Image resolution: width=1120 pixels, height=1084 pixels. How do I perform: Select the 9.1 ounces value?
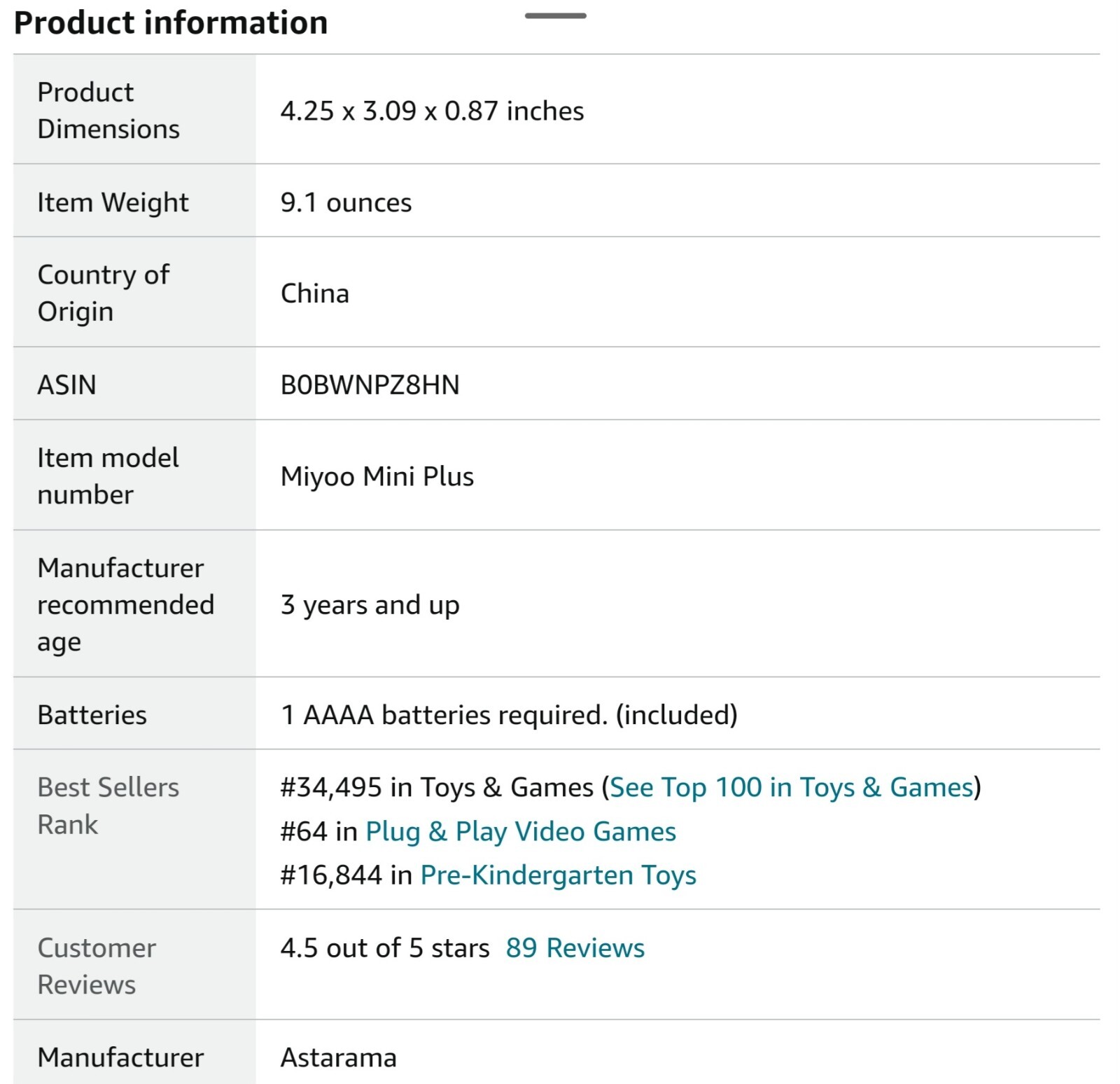(x=346, y=202)
